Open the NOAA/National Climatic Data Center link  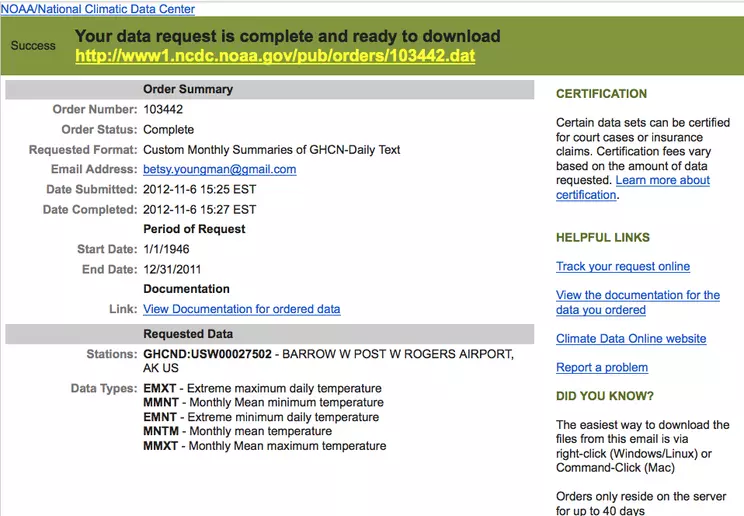(98, 9)
